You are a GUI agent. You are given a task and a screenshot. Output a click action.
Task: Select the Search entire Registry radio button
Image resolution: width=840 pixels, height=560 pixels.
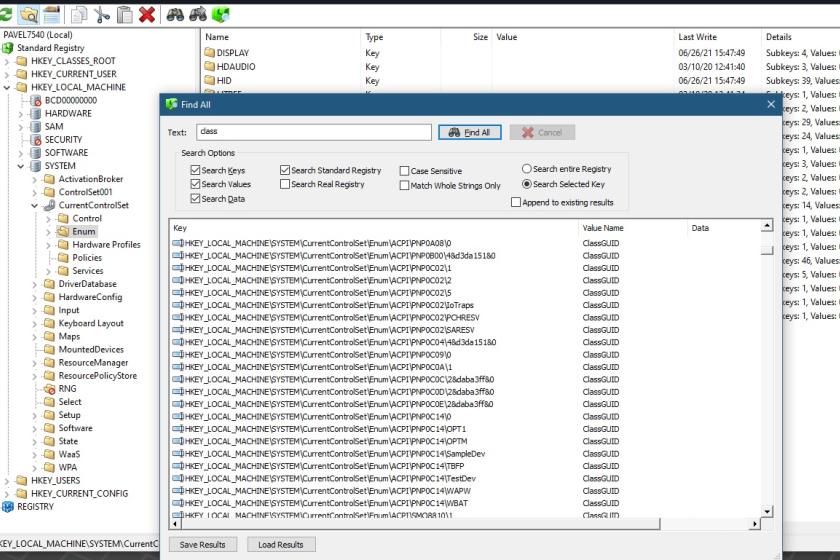(x=527, y=169)
